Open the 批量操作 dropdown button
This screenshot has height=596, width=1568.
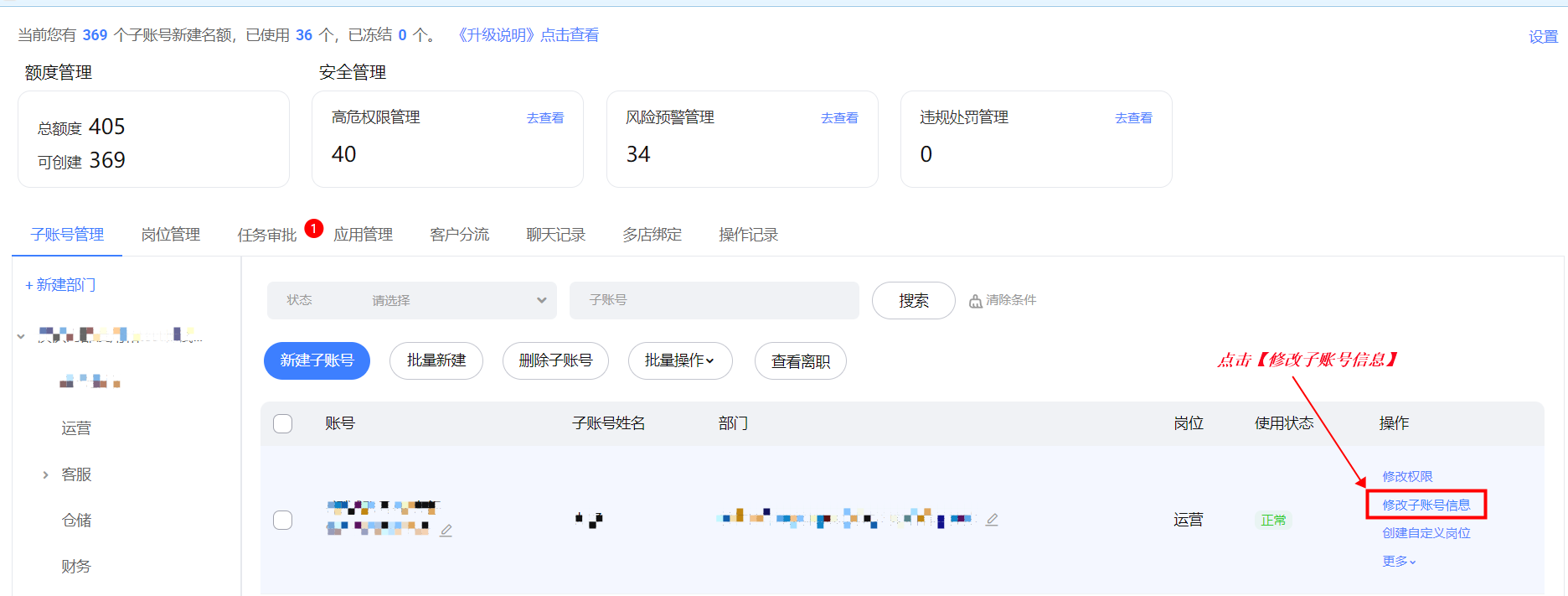click(x=680, y=360)
